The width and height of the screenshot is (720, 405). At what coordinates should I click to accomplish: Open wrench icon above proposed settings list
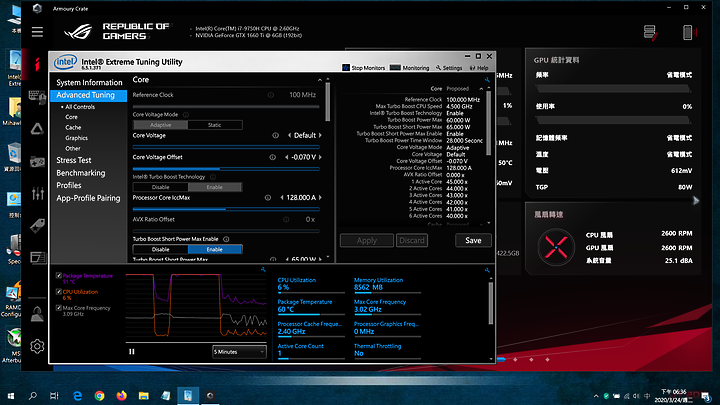487,80
